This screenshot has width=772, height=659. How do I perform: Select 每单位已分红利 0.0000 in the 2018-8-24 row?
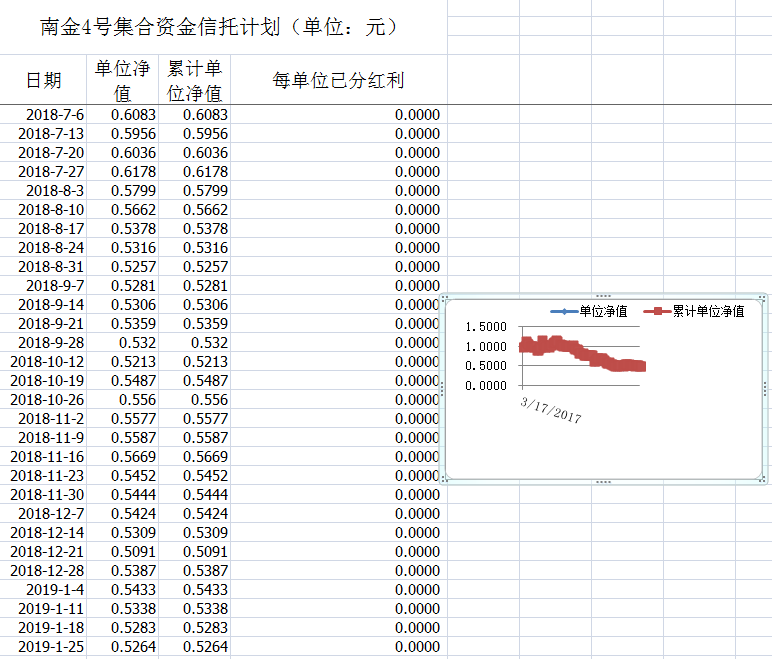[x=339, y=248]
